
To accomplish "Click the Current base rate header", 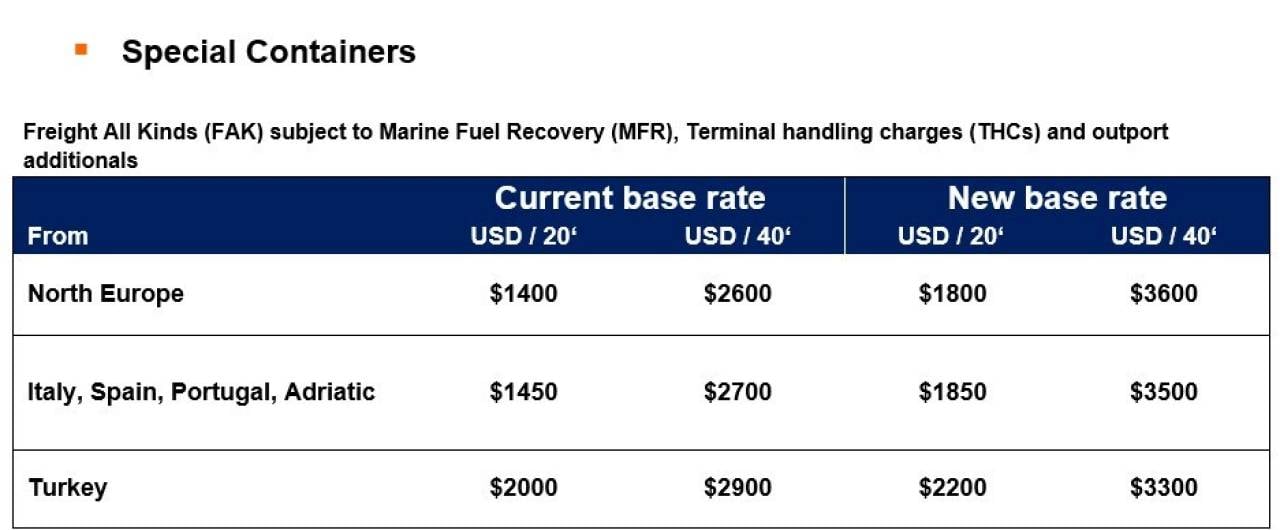I will (x=630, y=198).
